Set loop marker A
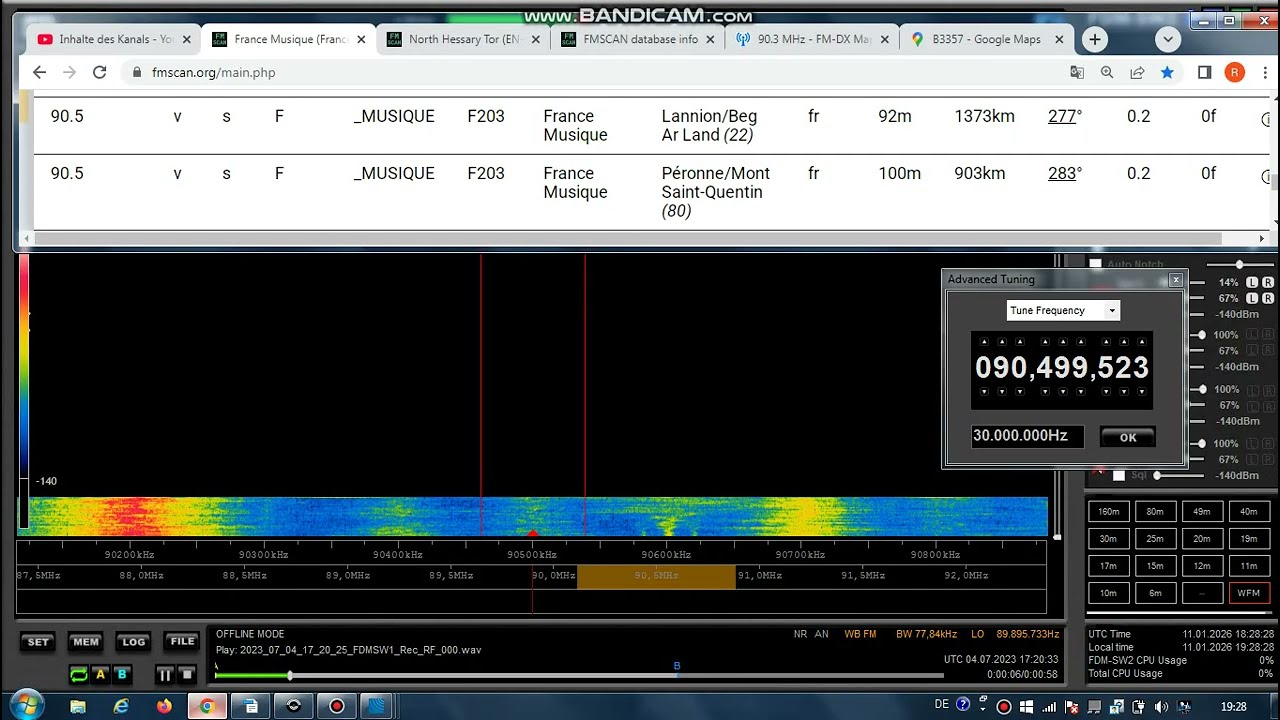Screen dimensions: 1280x720 tap(100, 675)
